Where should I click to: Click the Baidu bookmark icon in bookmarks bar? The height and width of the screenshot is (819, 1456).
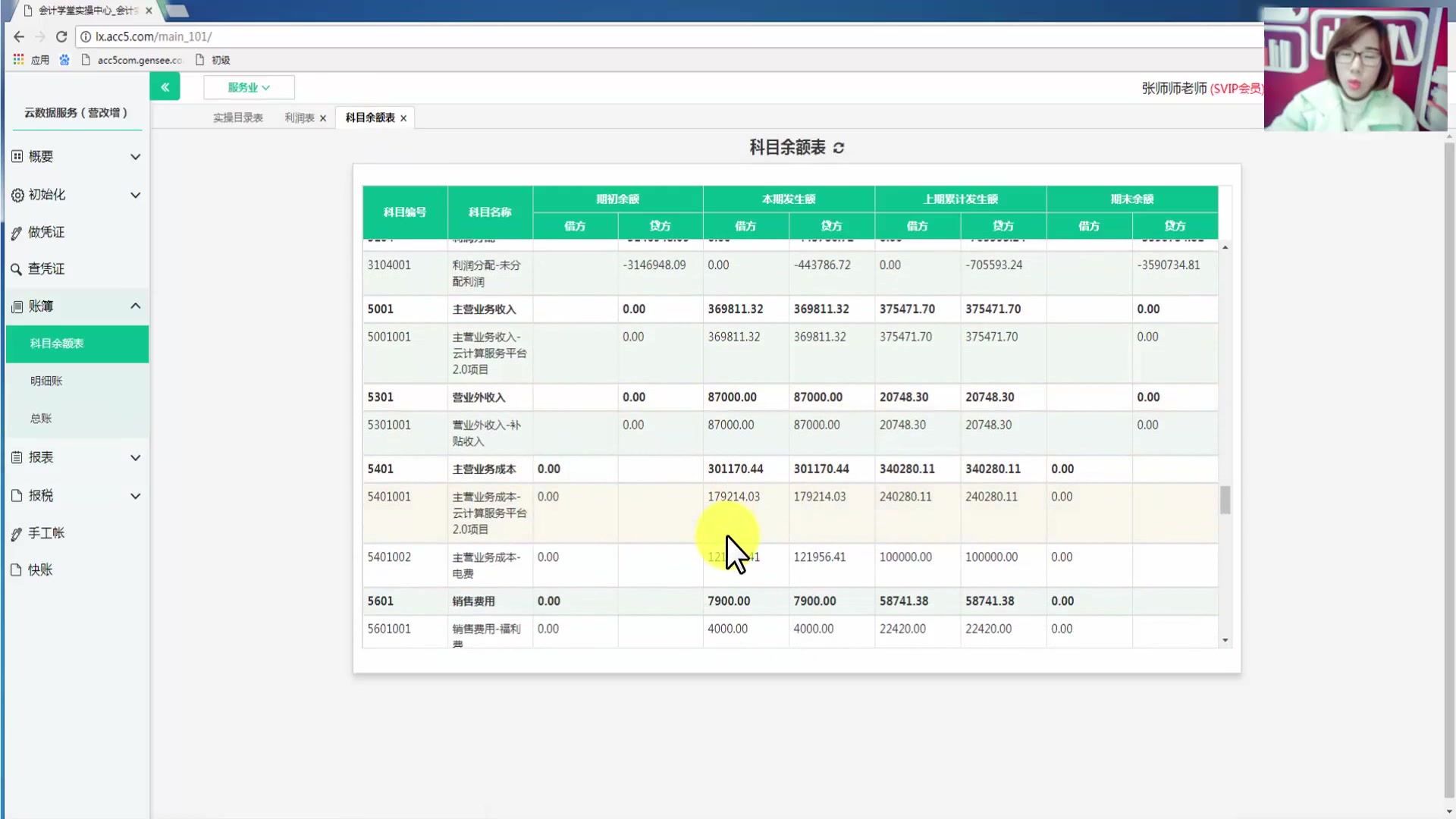pos(64,60)
